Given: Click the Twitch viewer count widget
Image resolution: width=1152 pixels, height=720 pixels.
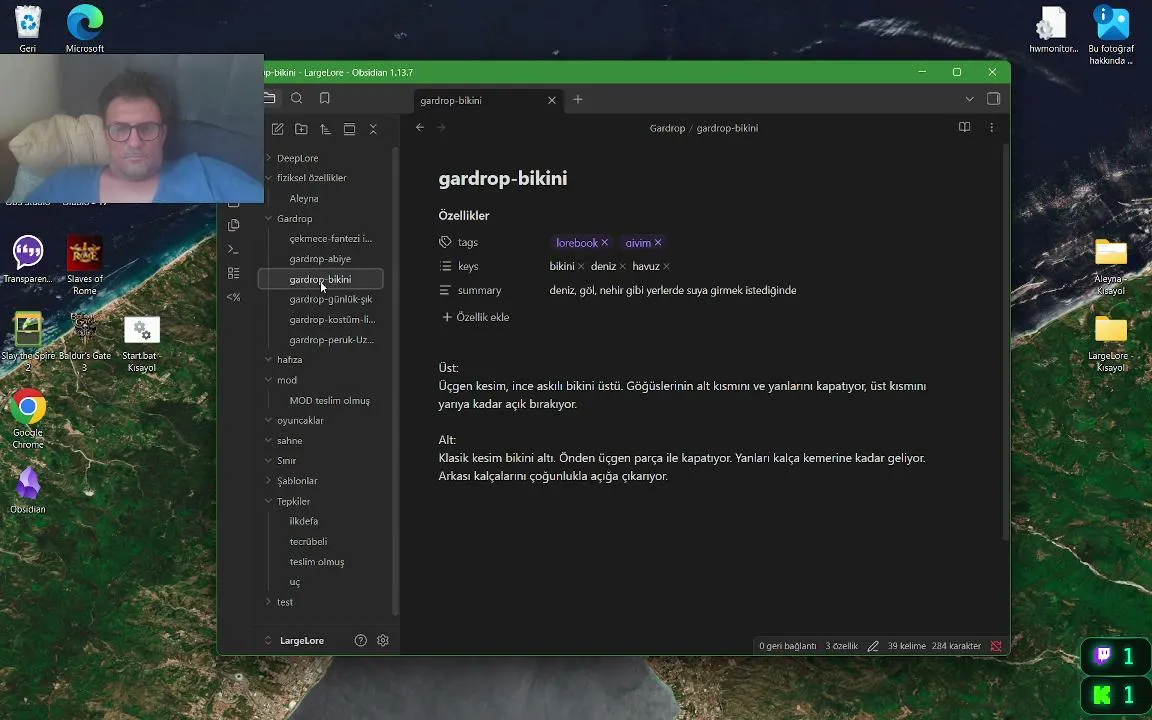Looking at the screenshot, I should pos(1115,656).
